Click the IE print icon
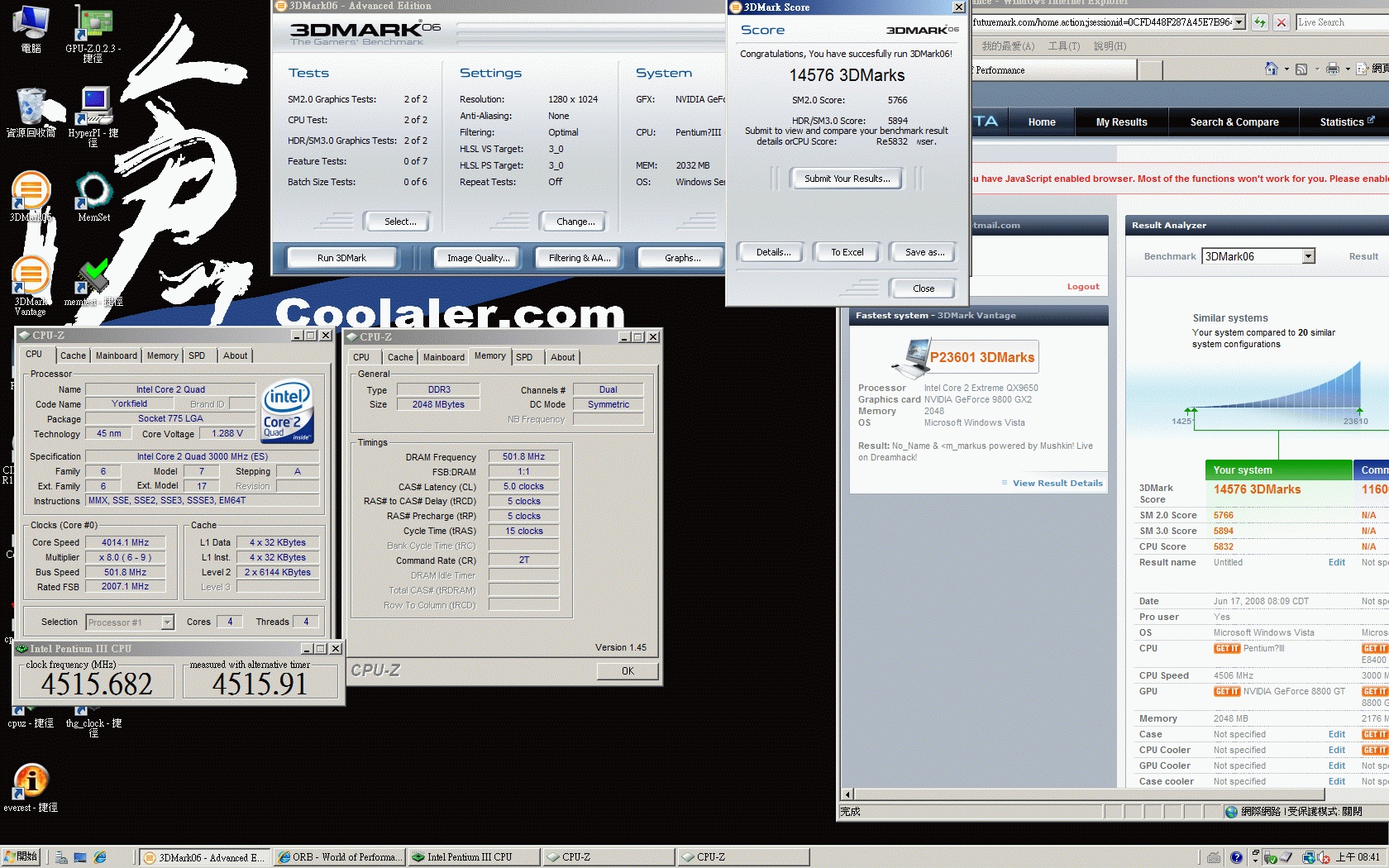Image resolution: width=1389 pixels, height=868 pixels. [1333, 69]
